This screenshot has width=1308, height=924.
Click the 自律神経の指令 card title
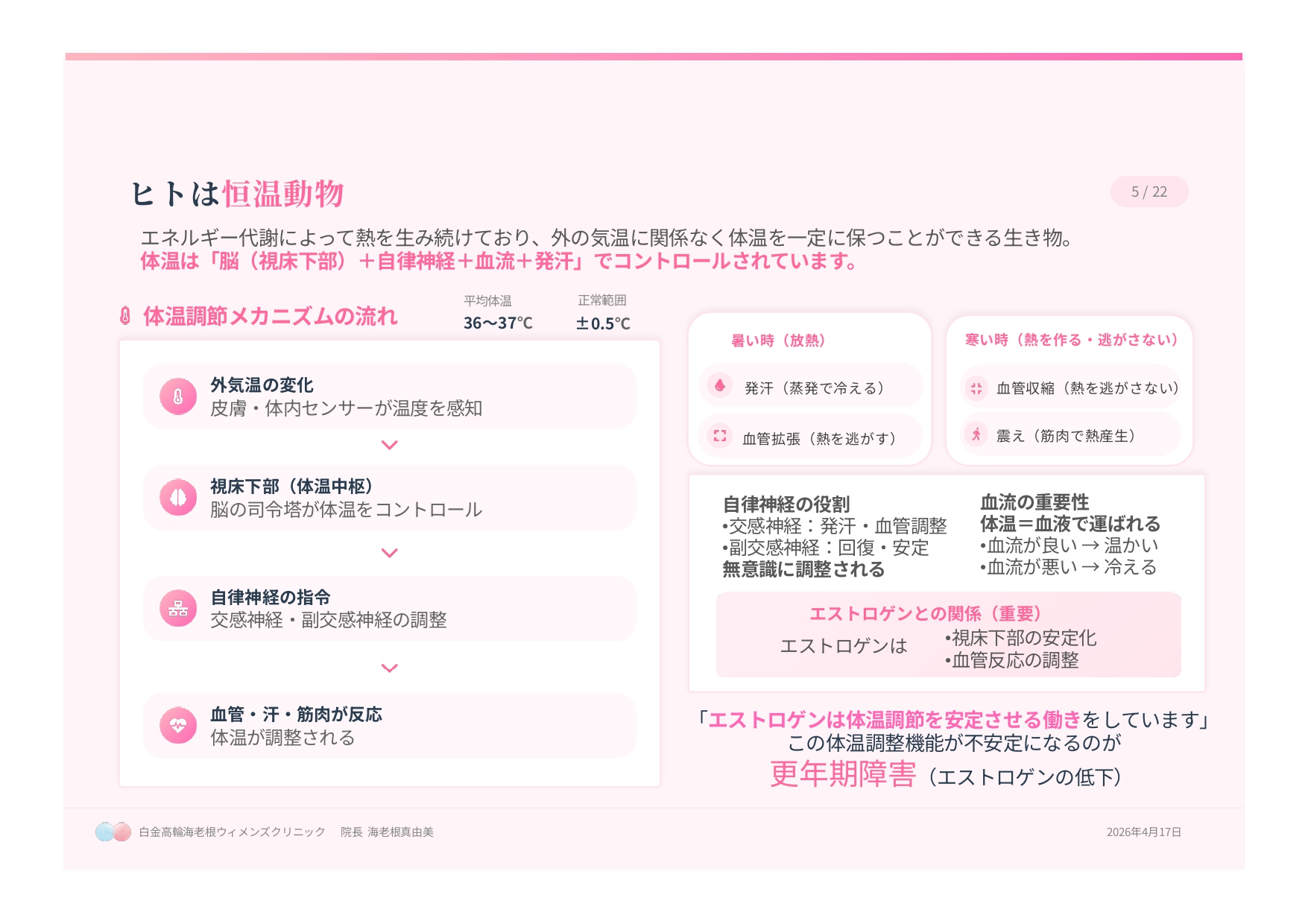(x=271, y=597)
